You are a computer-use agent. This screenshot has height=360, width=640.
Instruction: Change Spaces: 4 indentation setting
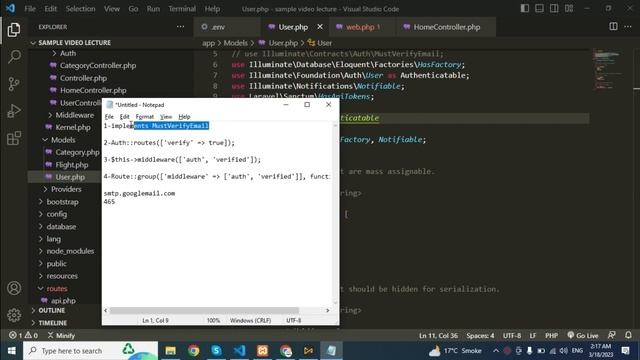click(x=480, y=336)
